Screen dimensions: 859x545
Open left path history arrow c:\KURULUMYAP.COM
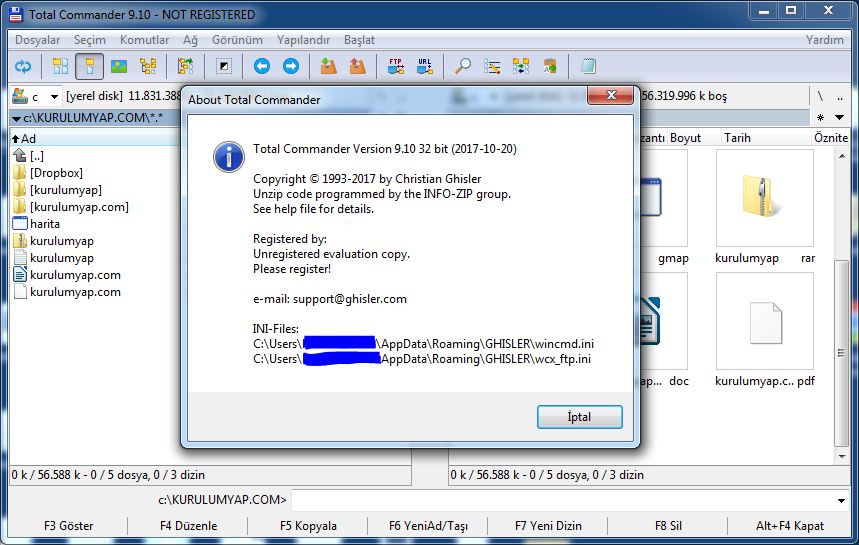tap(16, 118)
